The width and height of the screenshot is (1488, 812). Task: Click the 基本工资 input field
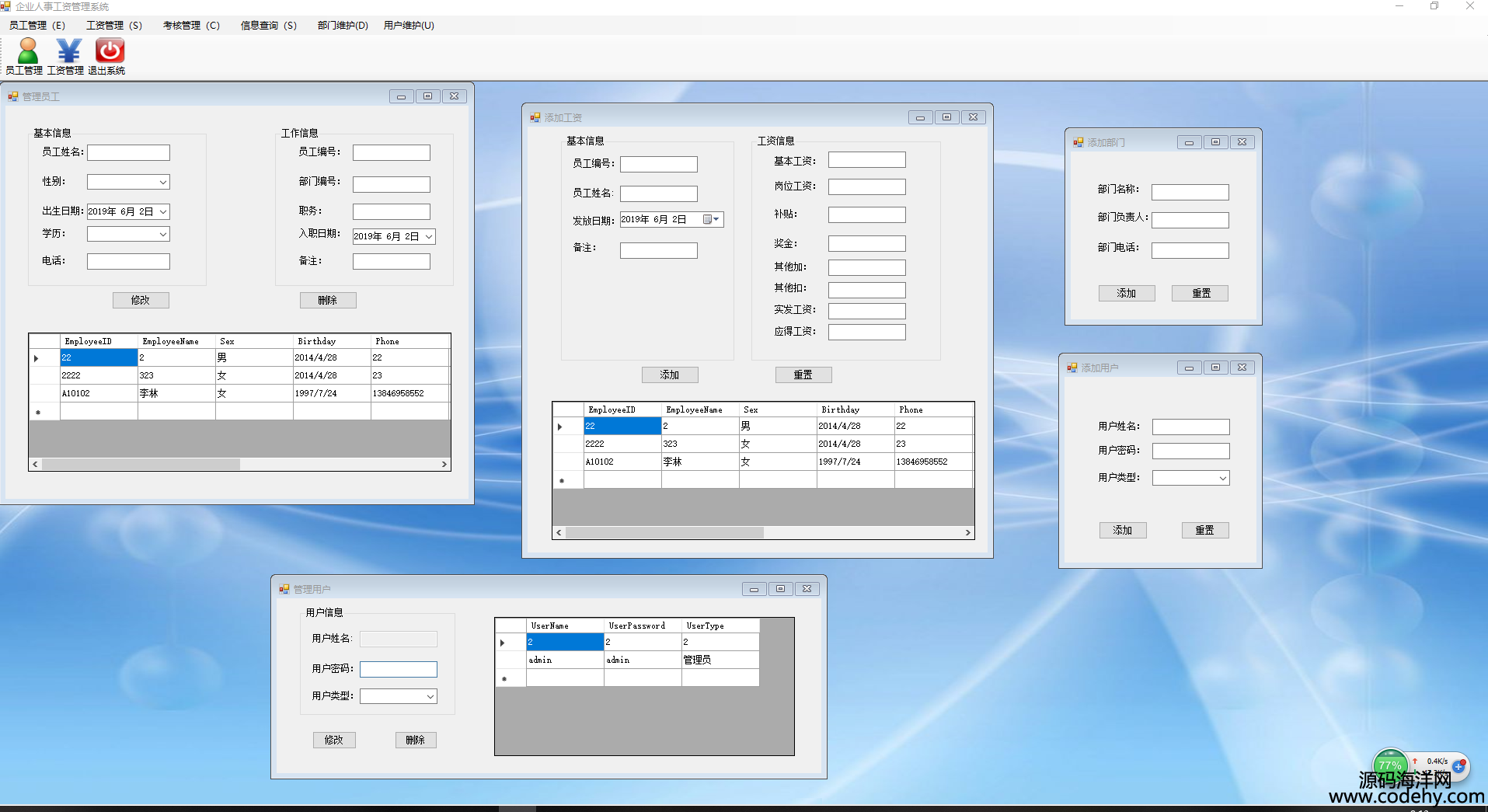coord(866,160)
